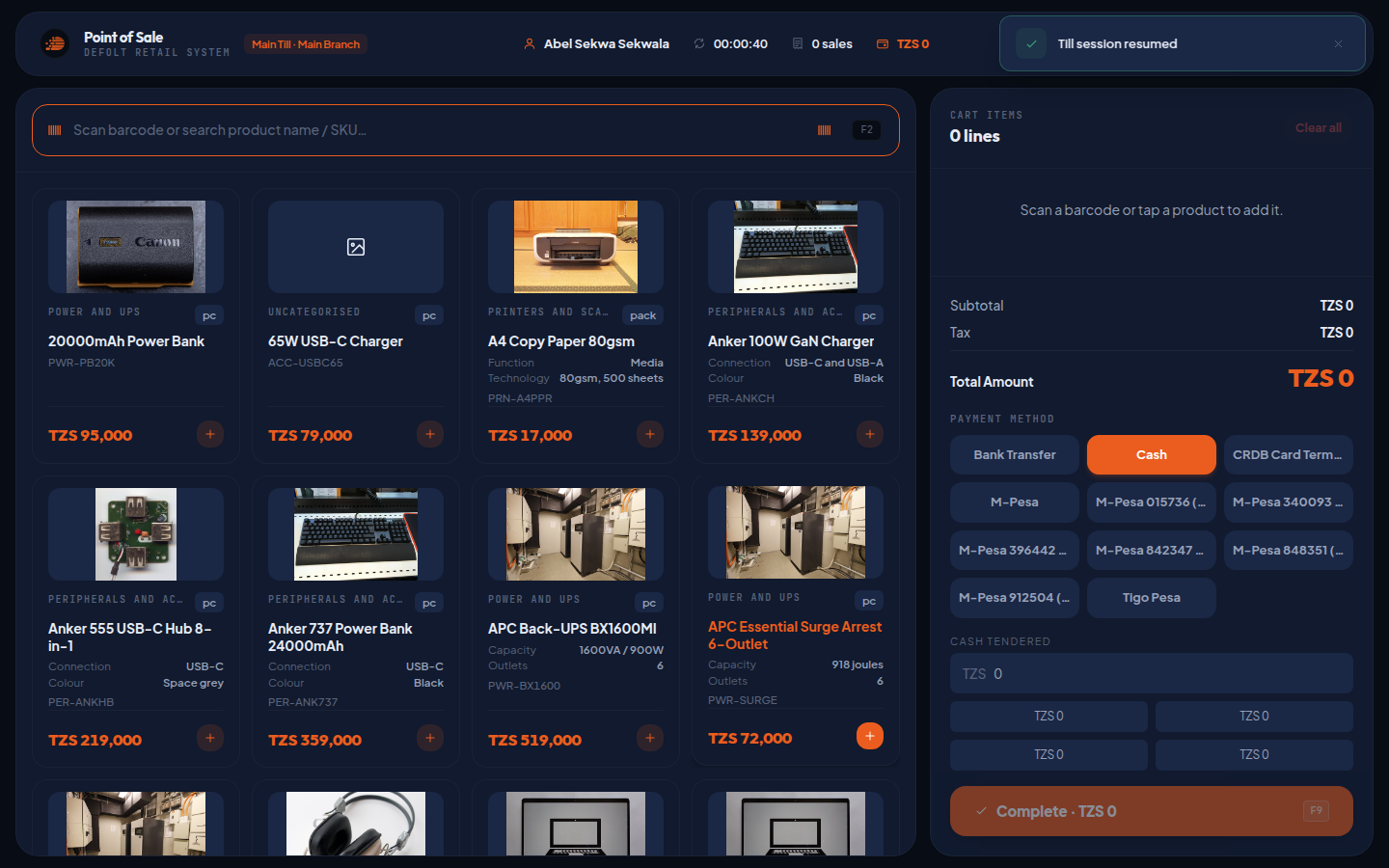1389x868 pixels.
Task: Click the barcode icon at the left of the search bar
Action: [x=55, y=130]
